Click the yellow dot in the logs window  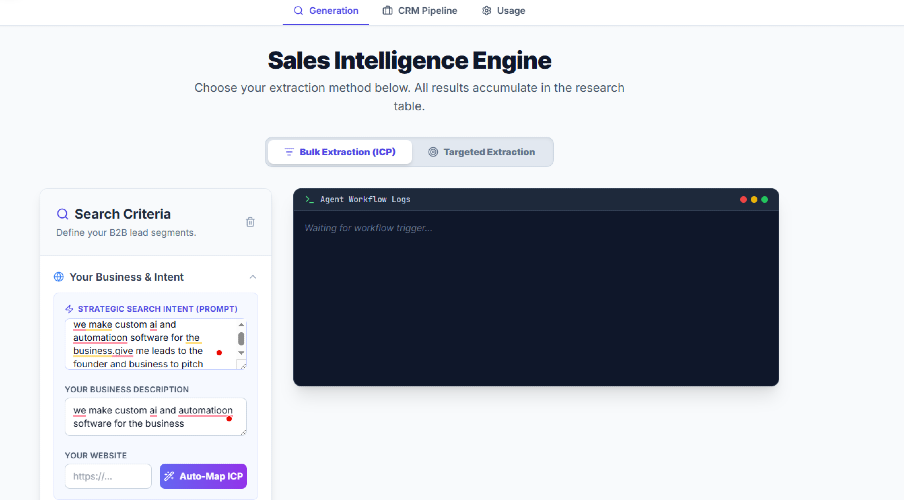(x=754, y=200)
